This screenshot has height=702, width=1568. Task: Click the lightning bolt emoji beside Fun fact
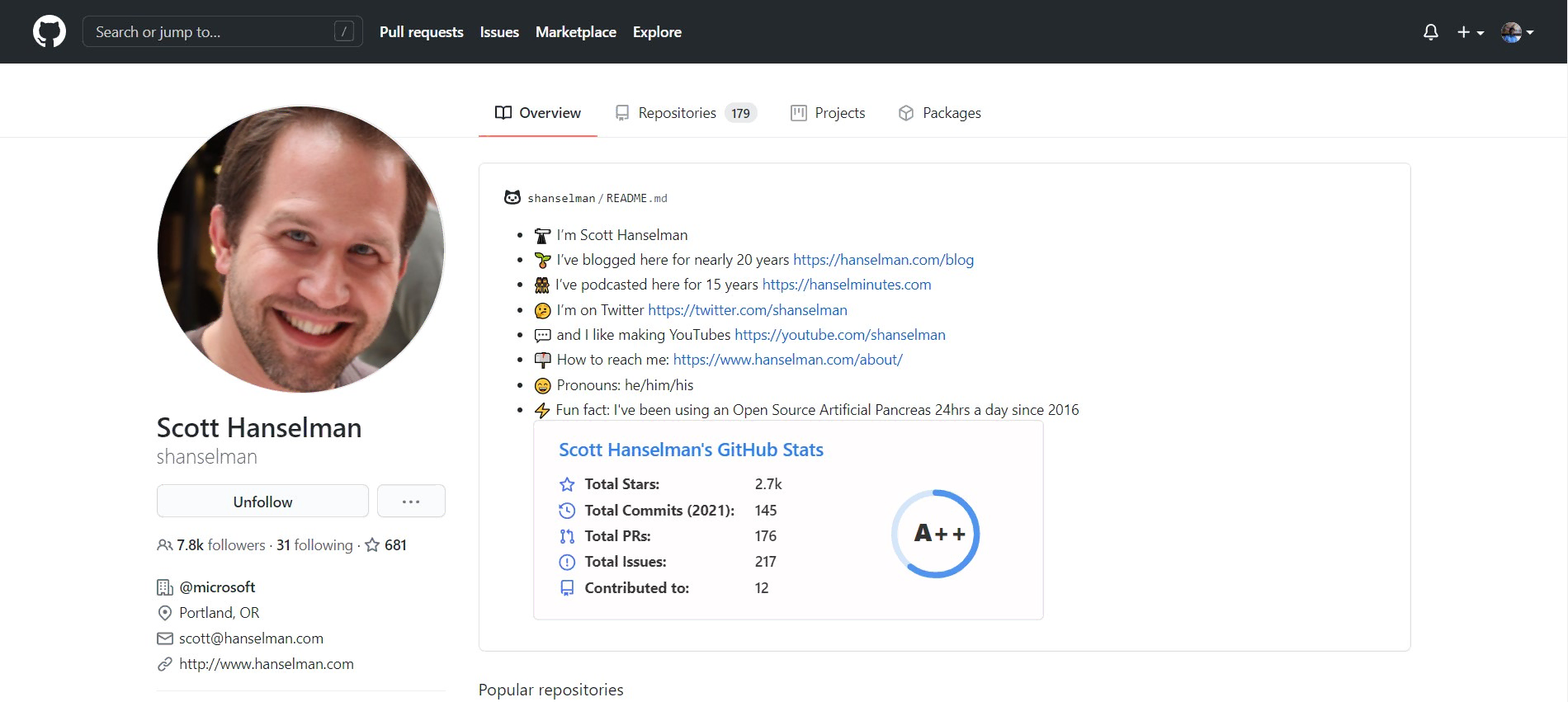542,411
